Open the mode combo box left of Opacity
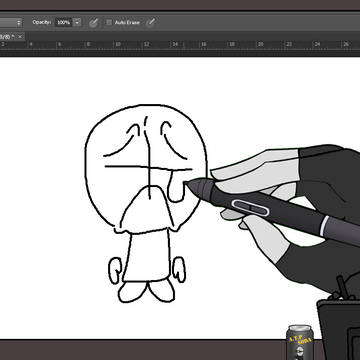This screenshot has height=360, width=360. pos(11,23)
